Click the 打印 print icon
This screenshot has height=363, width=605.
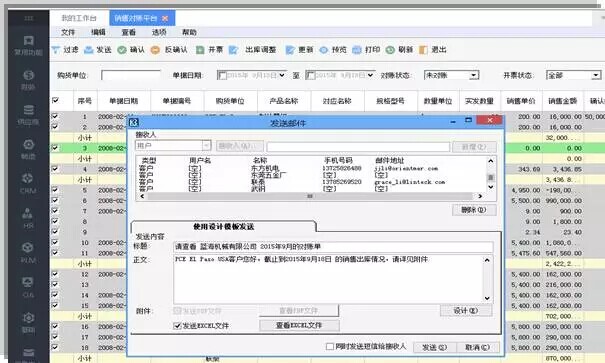357,50
